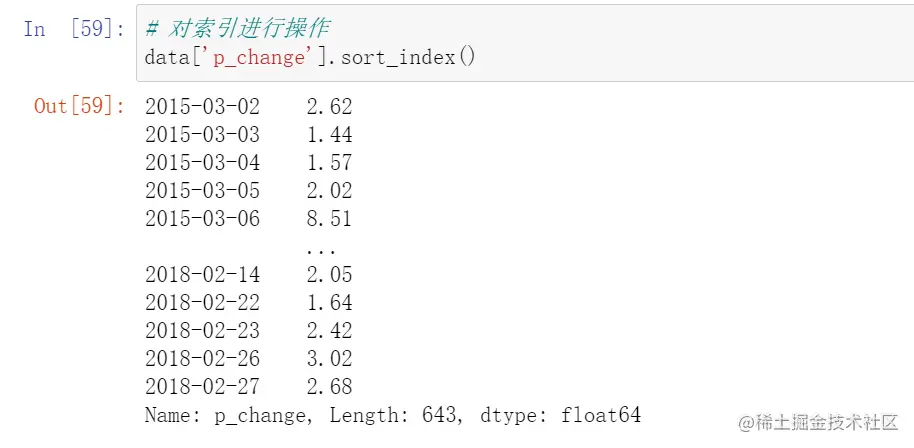This screenshot has height=448, width=914.
Task: Click the 2015-03-02 date in output
Action: click(x=202, y=106)
